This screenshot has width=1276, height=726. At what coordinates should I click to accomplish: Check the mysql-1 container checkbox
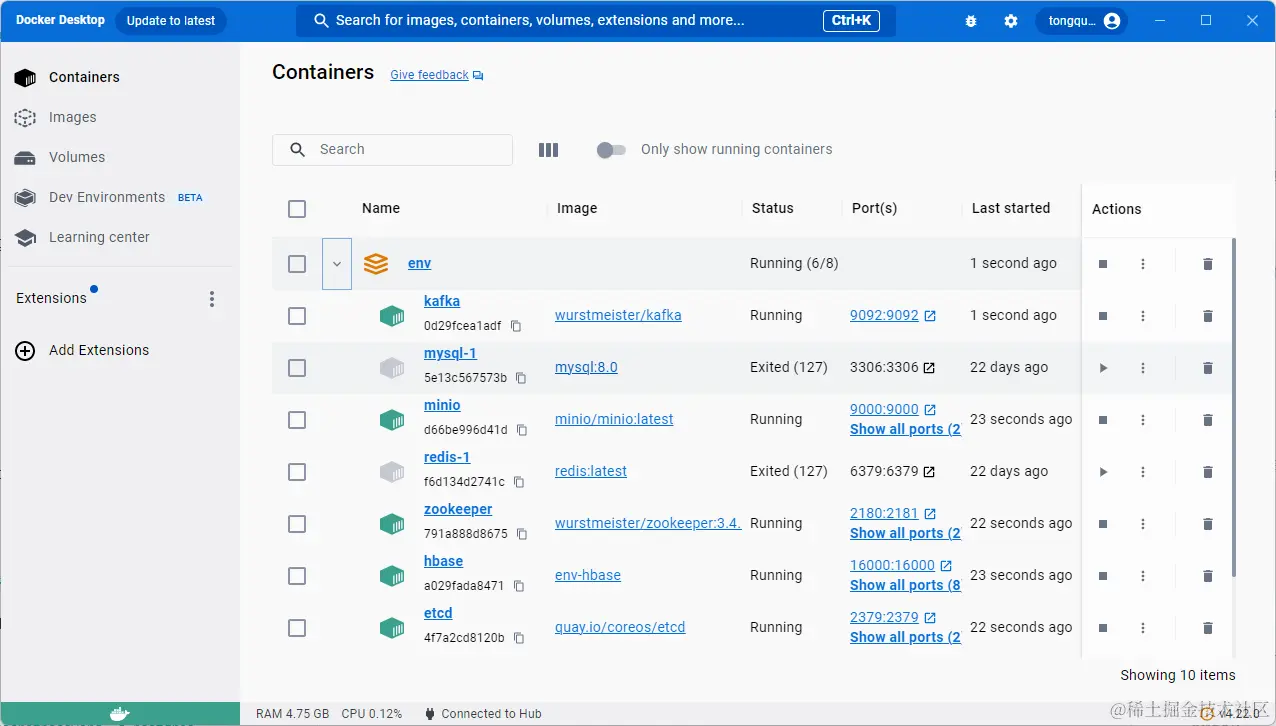297,368
